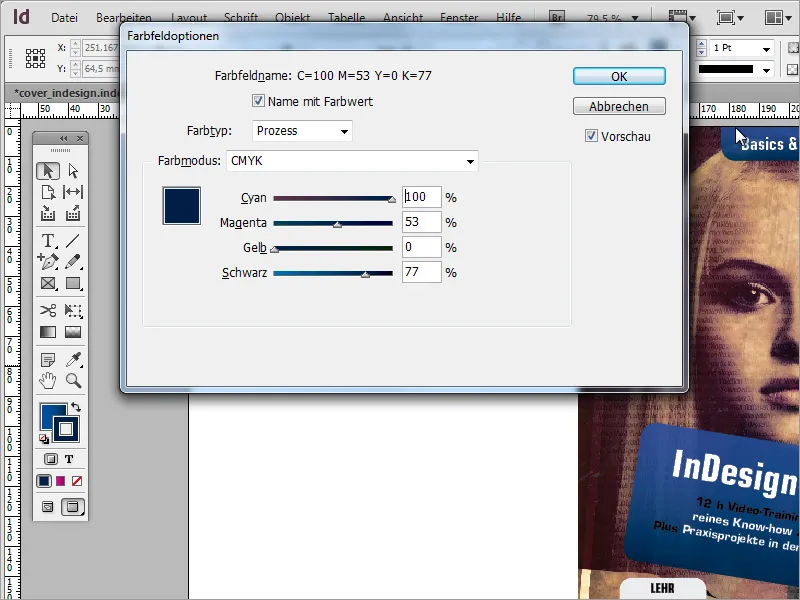800x600 pixels.
Task: Select the Rectangle Frame tool
Action: [x=48, y=283]
